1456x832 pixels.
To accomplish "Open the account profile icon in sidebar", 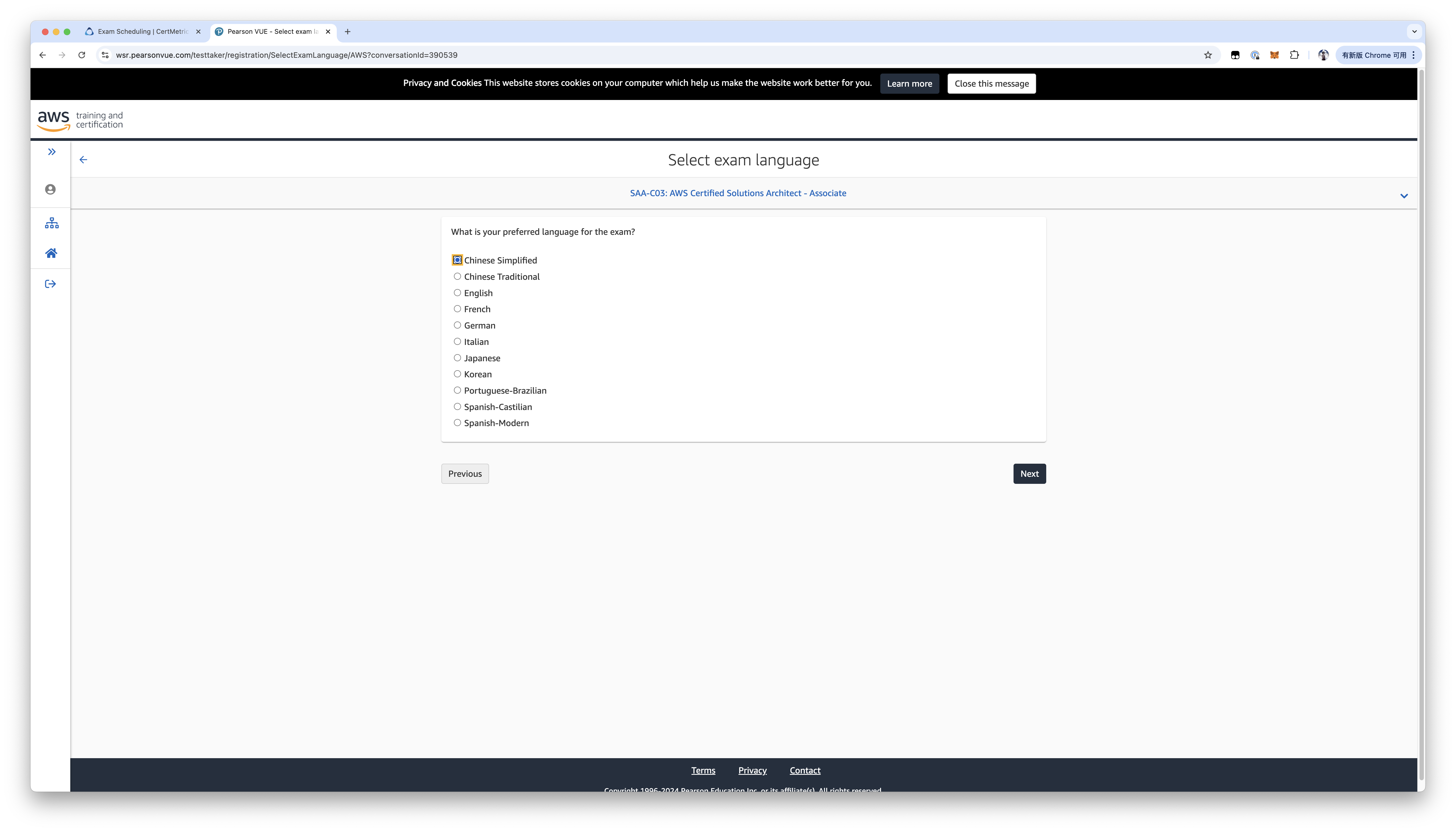I will point(50,189).
